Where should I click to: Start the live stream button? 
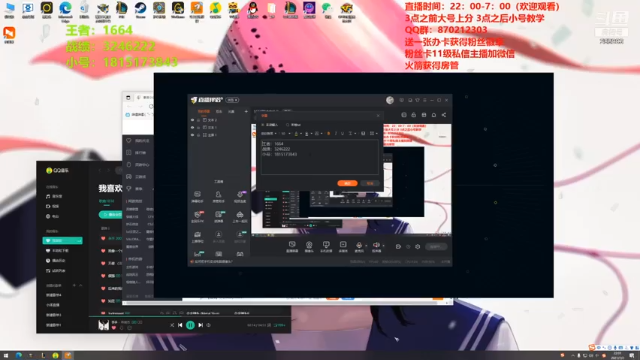[436, 247]
